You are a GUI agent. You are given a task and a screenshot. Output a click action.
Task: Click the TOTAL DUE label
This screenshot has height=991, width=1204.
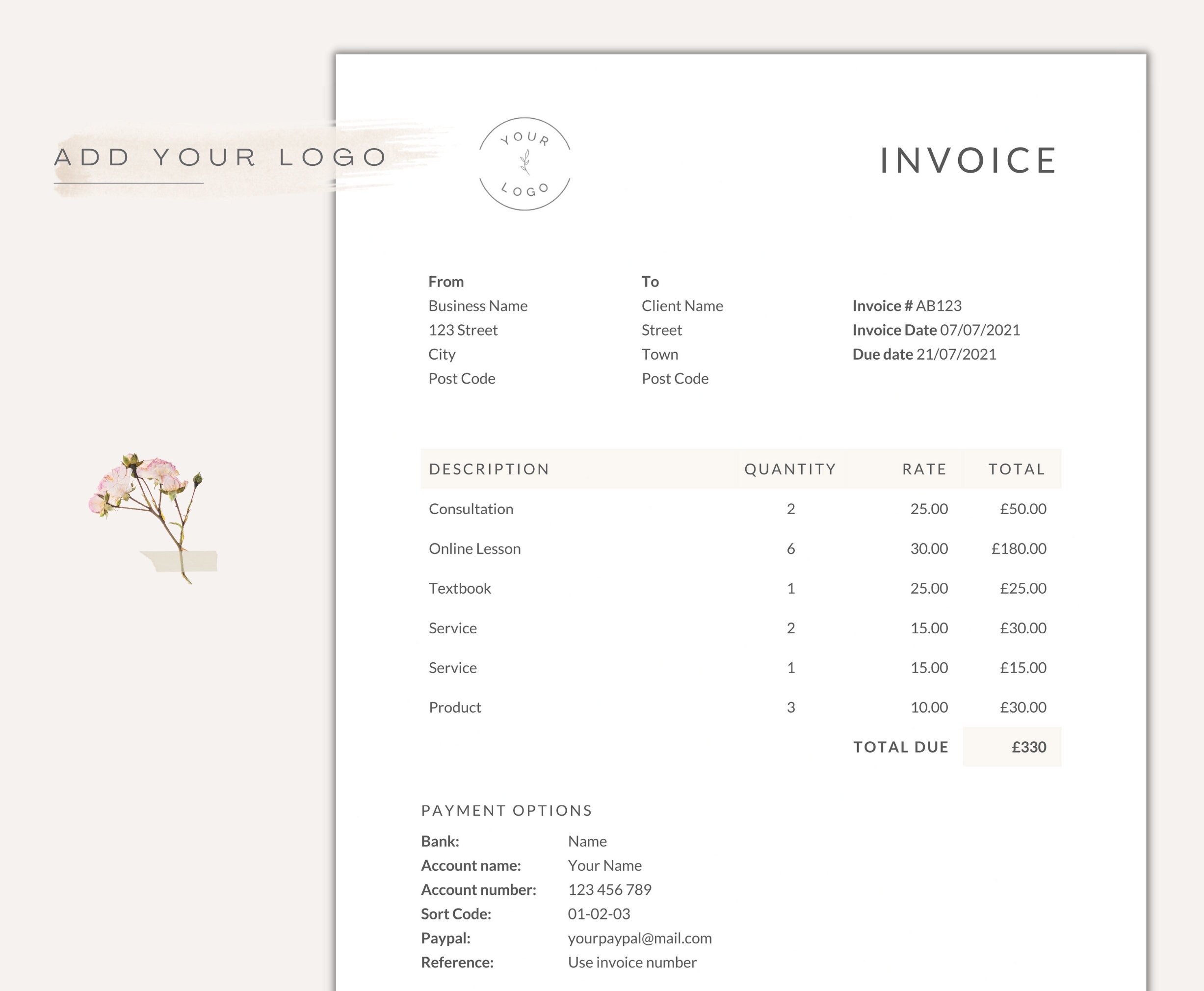click(x=901, y=747)
